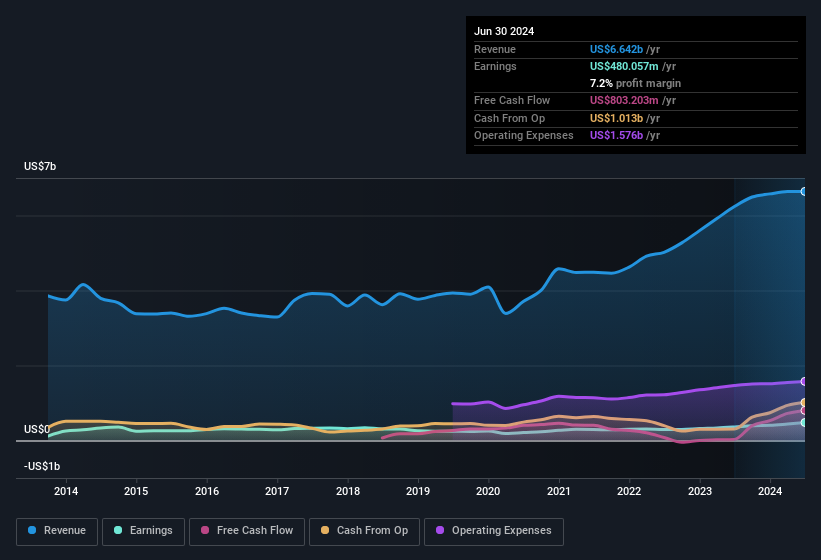Click the US$1.576b operating expenses value
Screen dimensions: 821x560
[616, 136]
